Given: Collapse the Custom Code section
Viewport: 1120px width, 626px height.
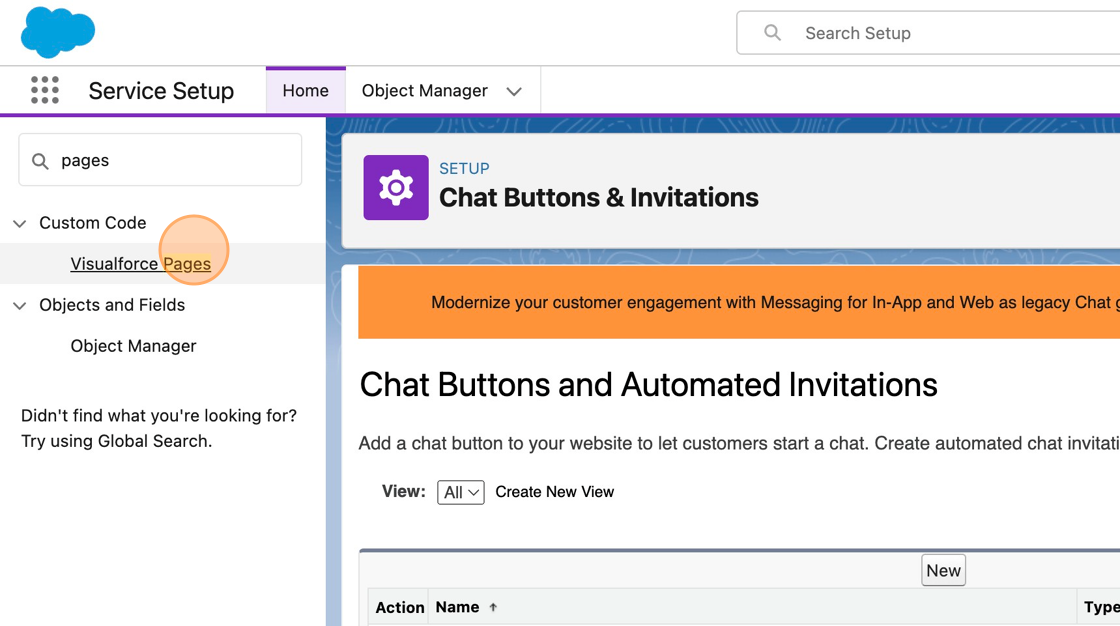Looking at the screenshot, I should [20, 224].
